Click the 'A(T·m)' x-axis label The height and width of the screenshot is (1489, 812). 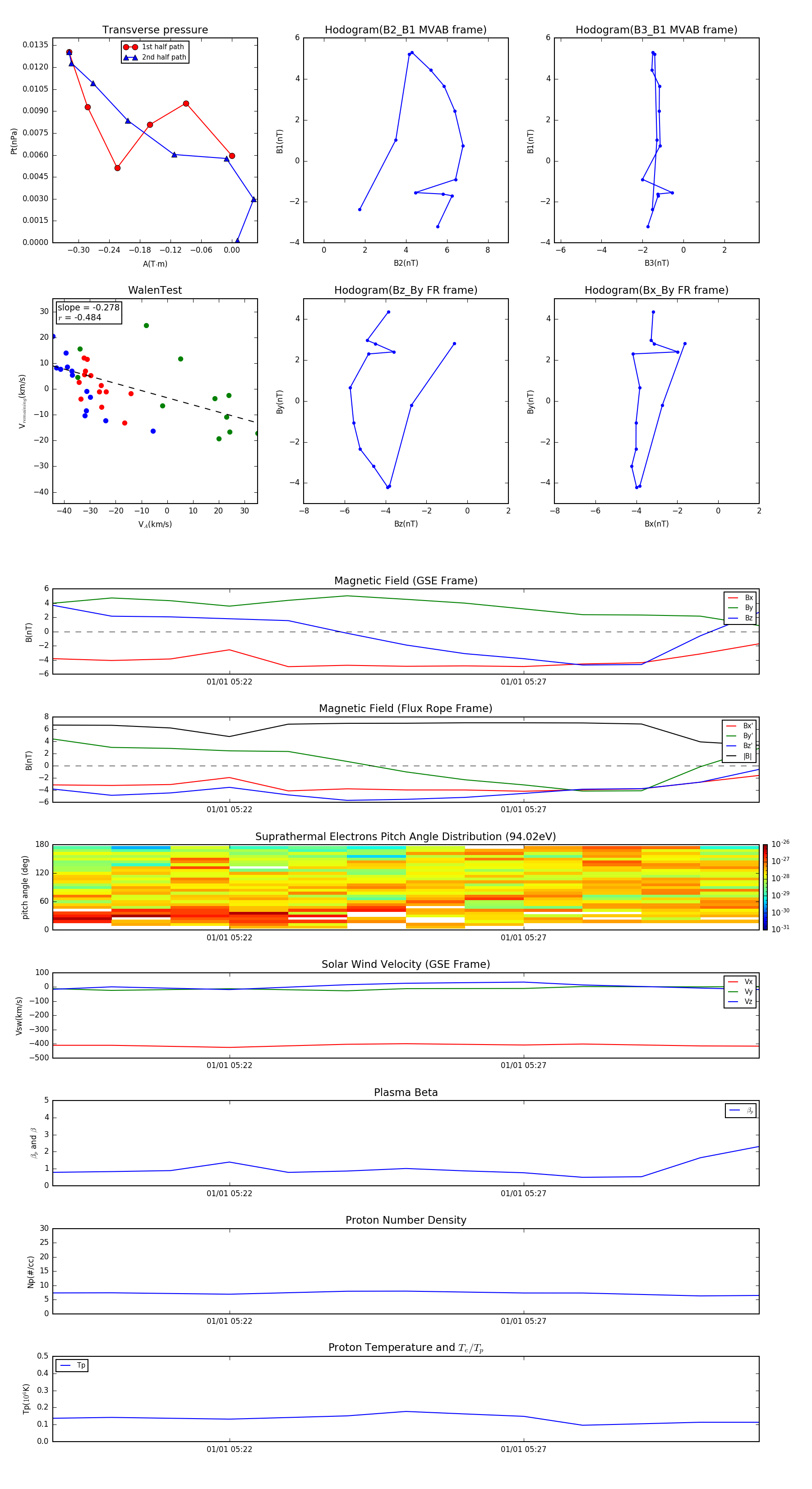coord(155,264)
